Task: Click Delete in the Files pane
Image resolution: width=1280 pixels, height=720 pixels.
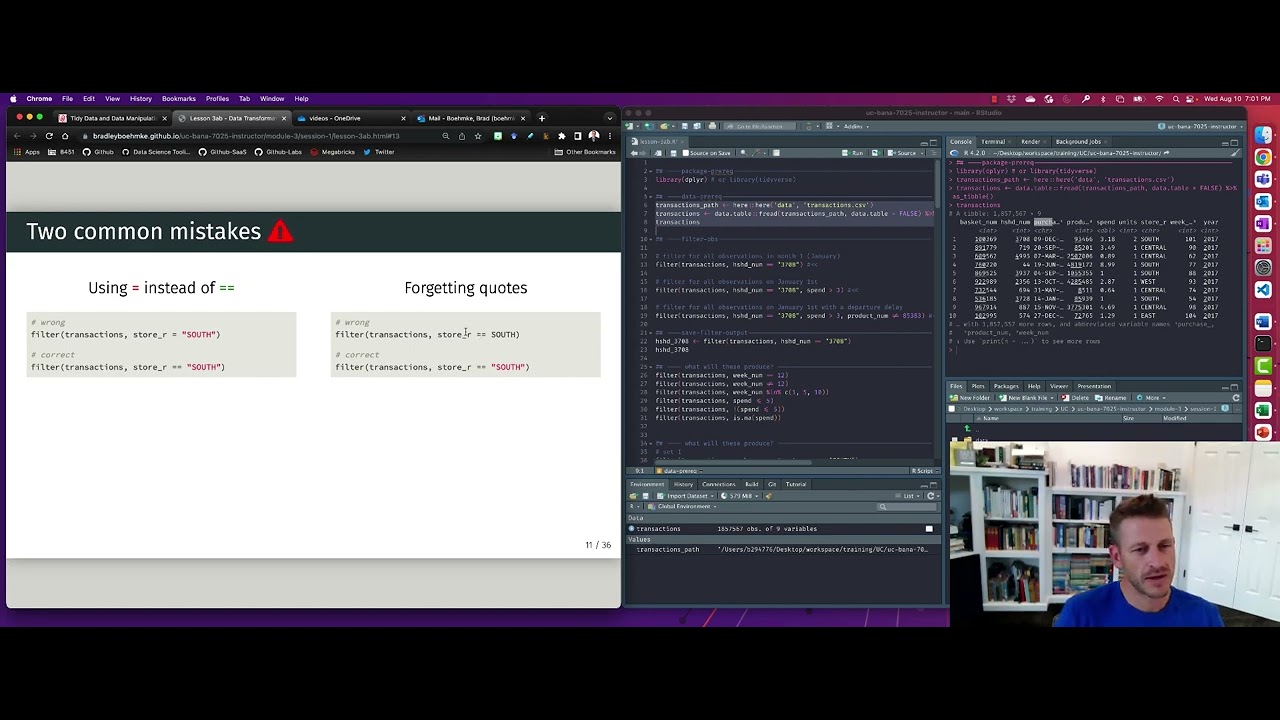Action: [x=1074, y=398]
